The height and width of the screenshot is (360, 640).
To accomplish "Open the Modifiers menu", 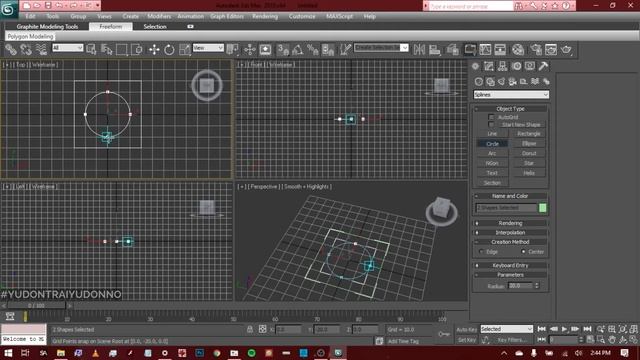I will tap(159, 16).
